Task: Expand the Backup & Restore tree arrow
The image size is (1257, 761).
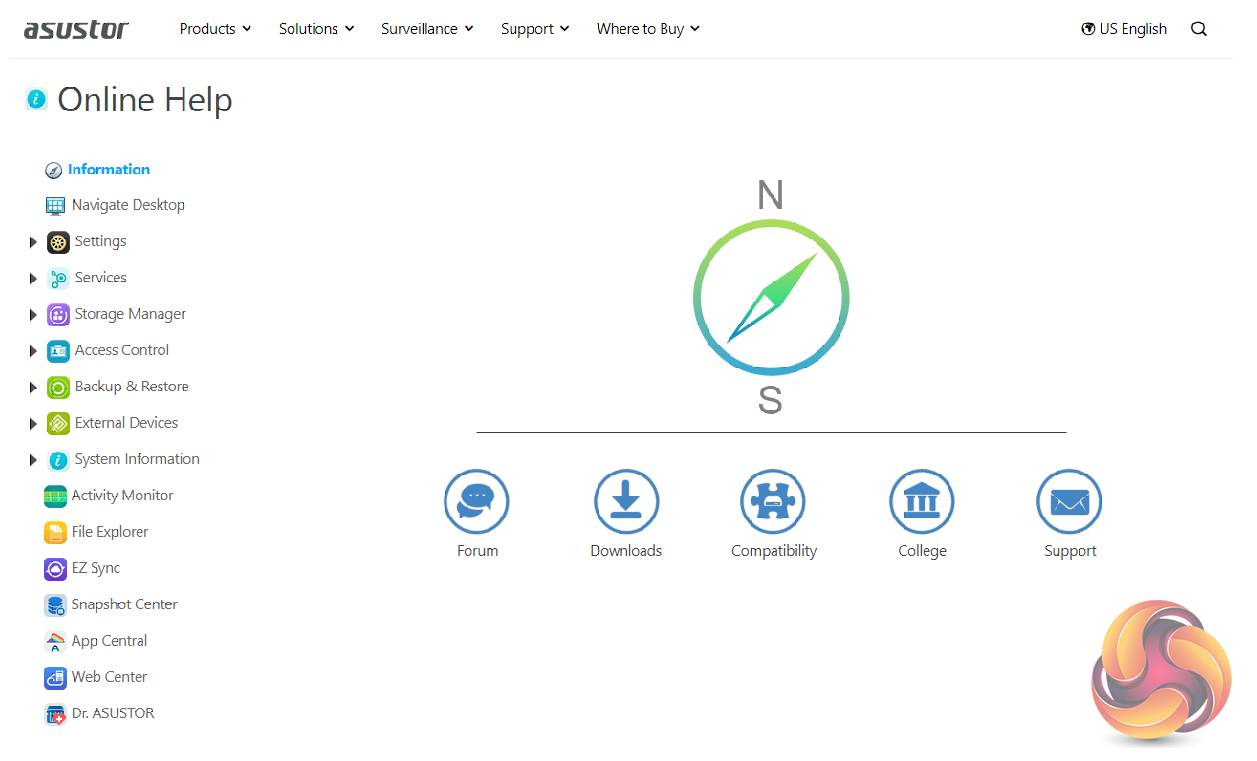Action: 33,387
